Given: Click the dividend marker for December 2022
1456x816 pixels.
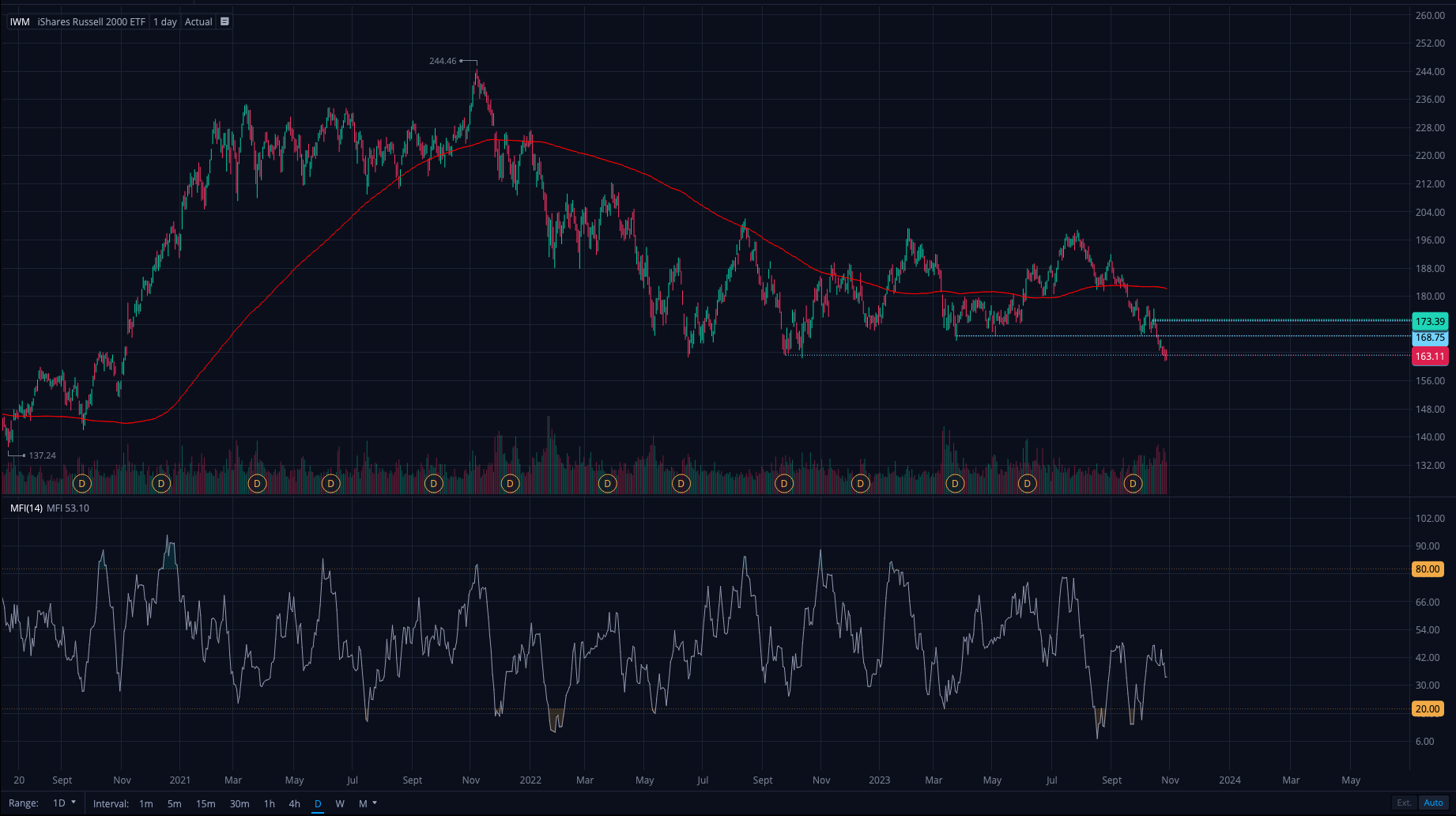Looking at the screenshot, I should pyautogui.click(x=860, y=483).
